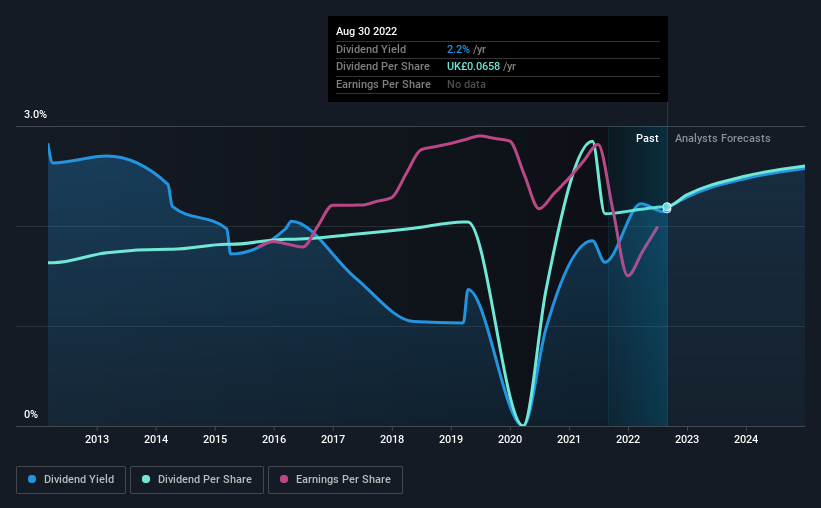Click the pink dot in Earnings Per Share legend
This screenshot has width=821, height=508.
click(x=284, y=479)
